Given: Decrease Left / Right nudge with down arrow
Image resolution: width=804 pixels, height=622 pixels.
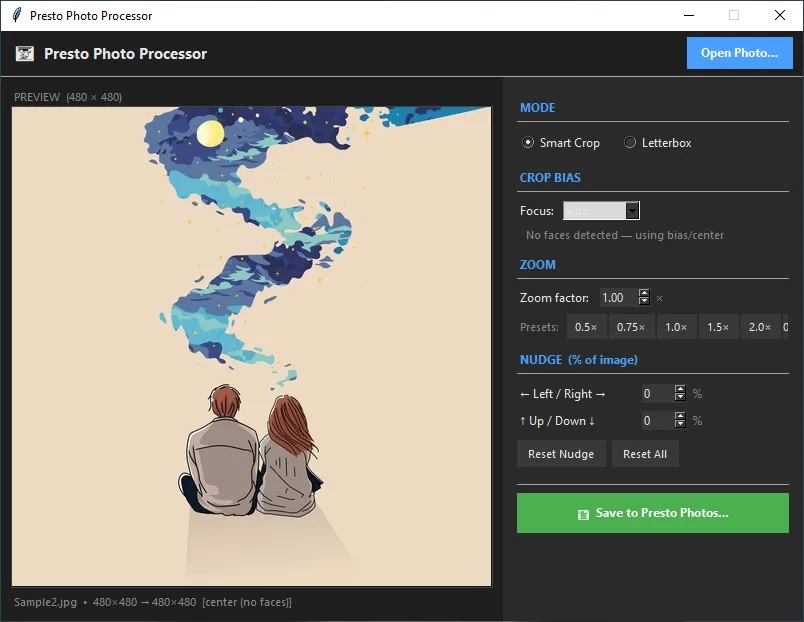Looking at the screenshot, I should 680,397.
